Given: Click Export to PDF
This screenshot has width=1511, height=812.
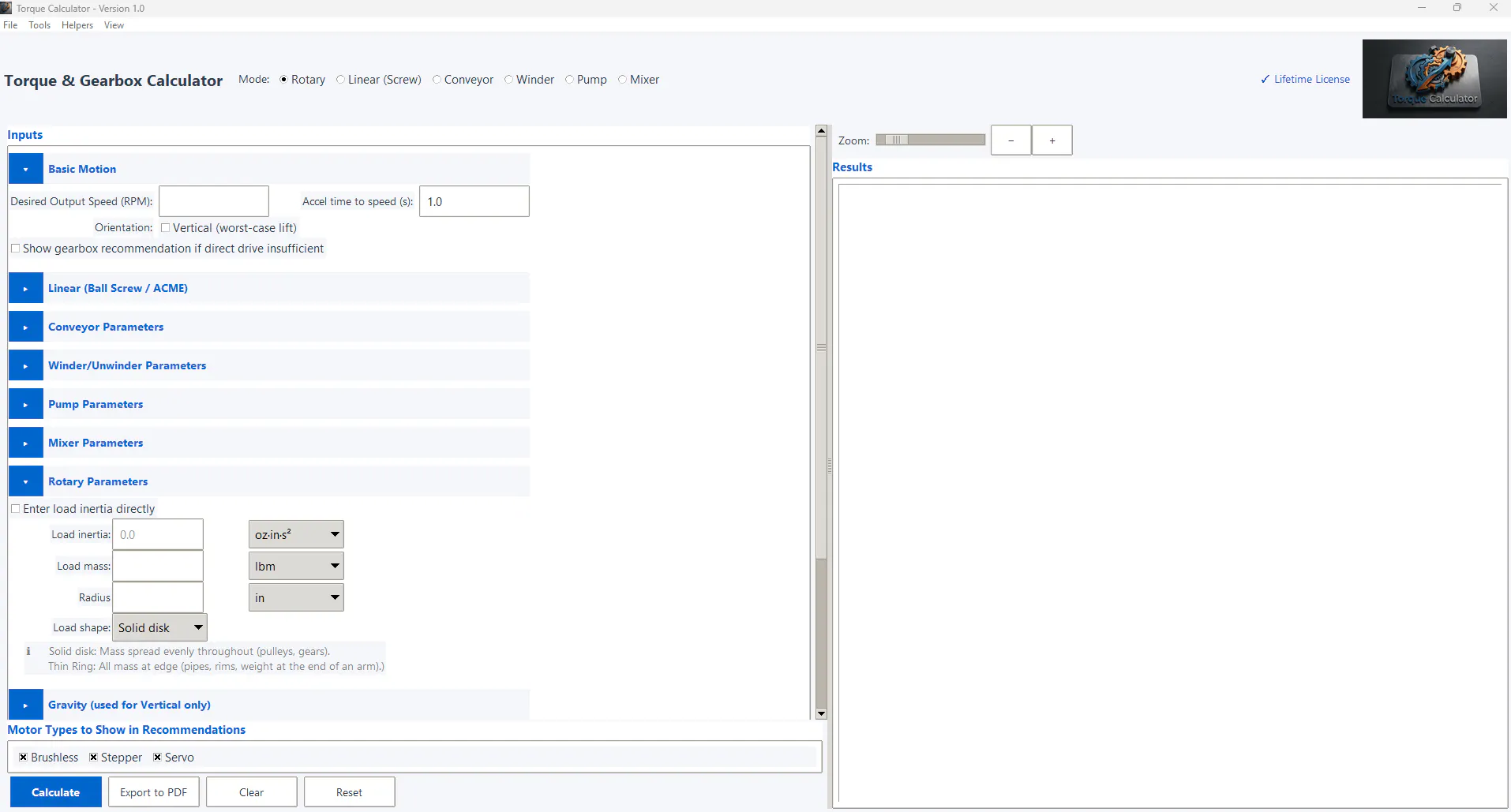Looking at the screenshot, I should 154,792.
